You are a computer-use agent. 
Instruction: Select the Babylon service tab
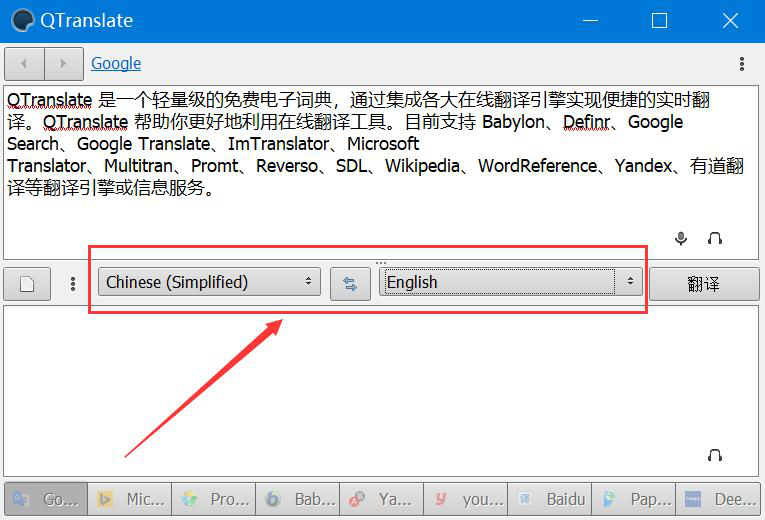pos(298,499)
